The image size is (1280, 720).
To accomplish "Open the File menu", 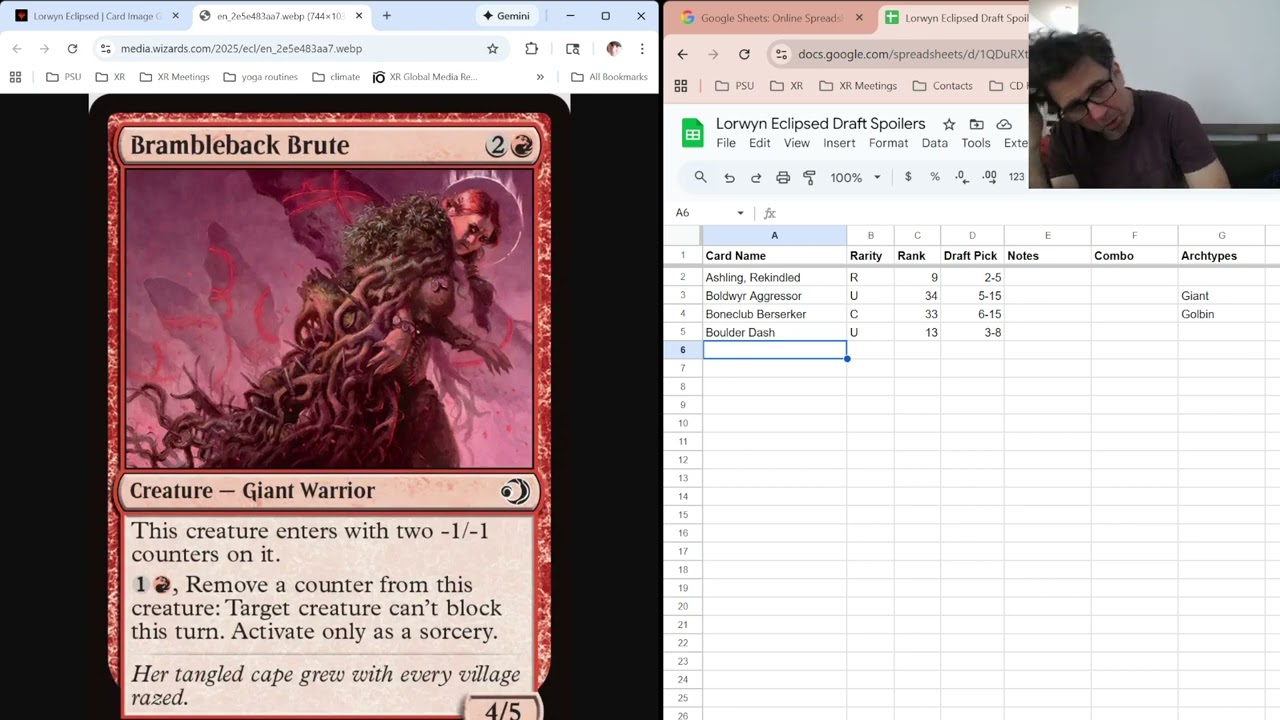I will tap(726, 143).
